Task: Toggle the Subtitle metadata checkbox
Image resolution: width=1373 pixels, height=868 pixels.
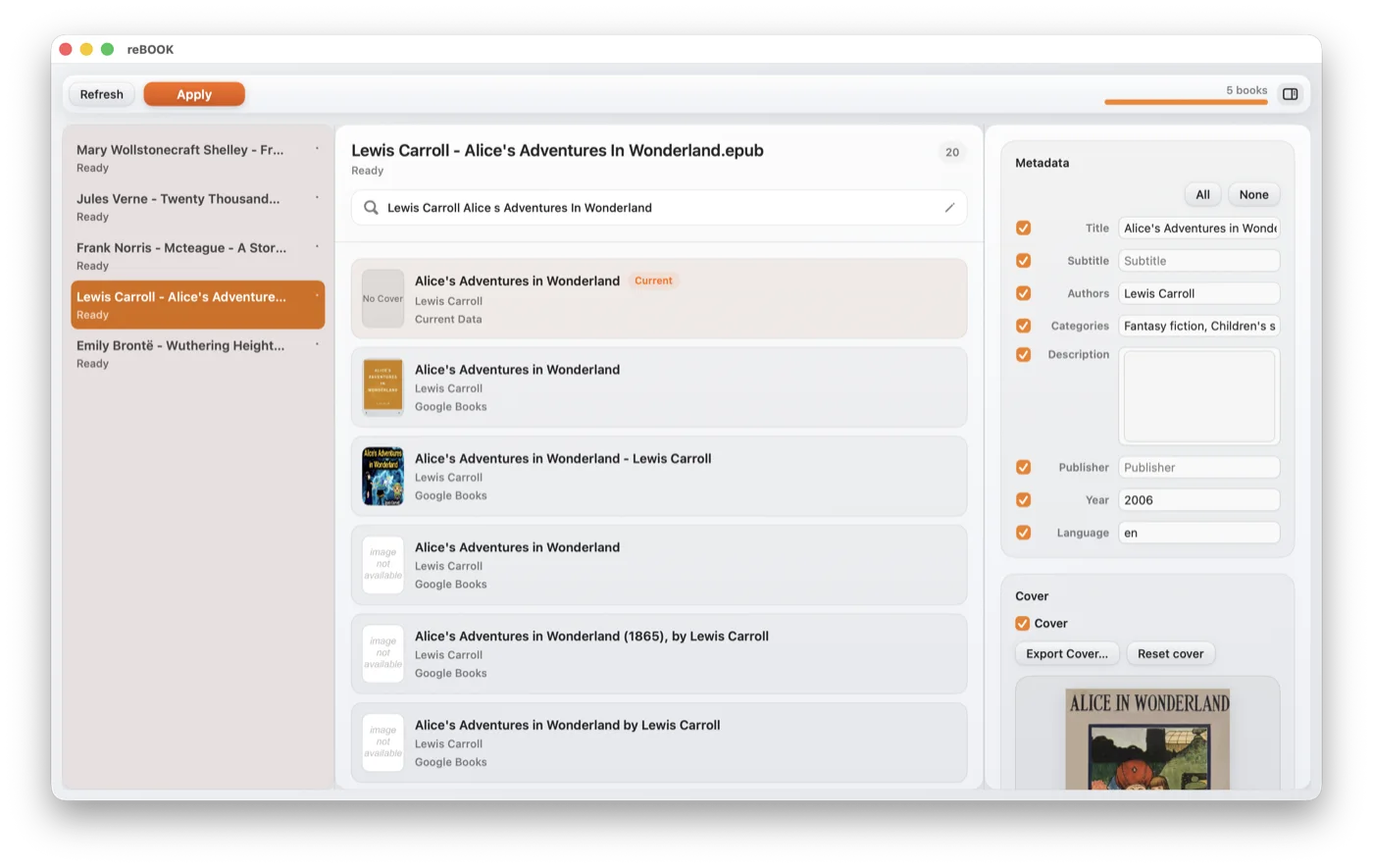Action: click(x=1023, y=260)
